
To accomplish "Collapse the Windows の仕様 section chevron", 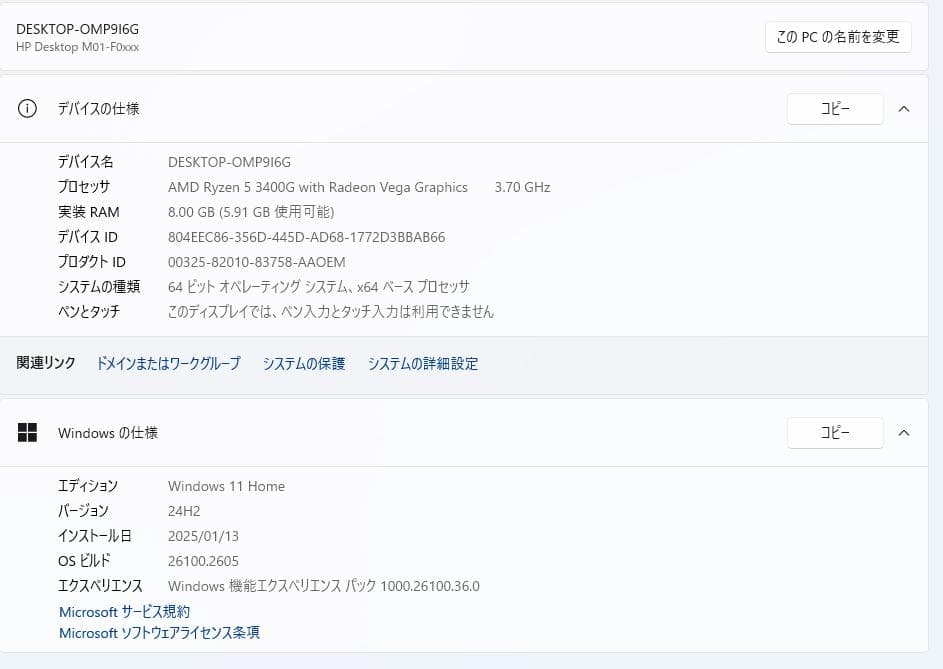I will (x=905, y=433).
